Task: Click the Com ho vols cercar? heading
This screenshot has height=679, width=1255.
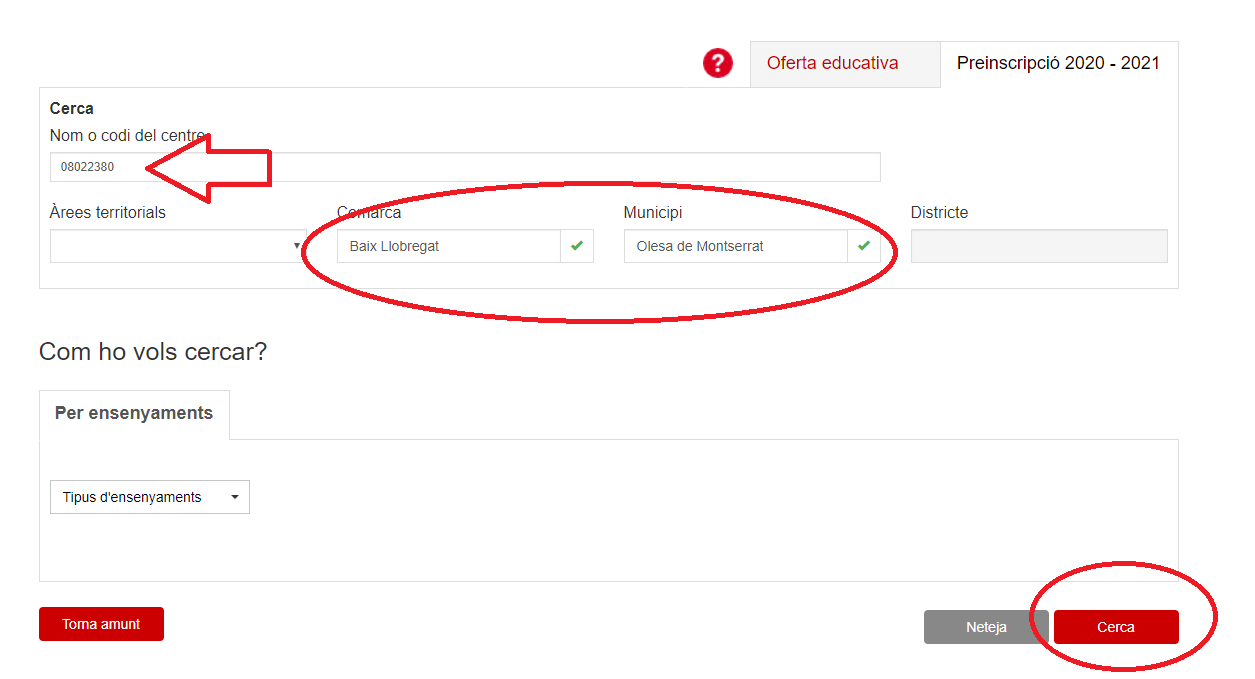Action: pyautogui.click(x=153, y=352)
